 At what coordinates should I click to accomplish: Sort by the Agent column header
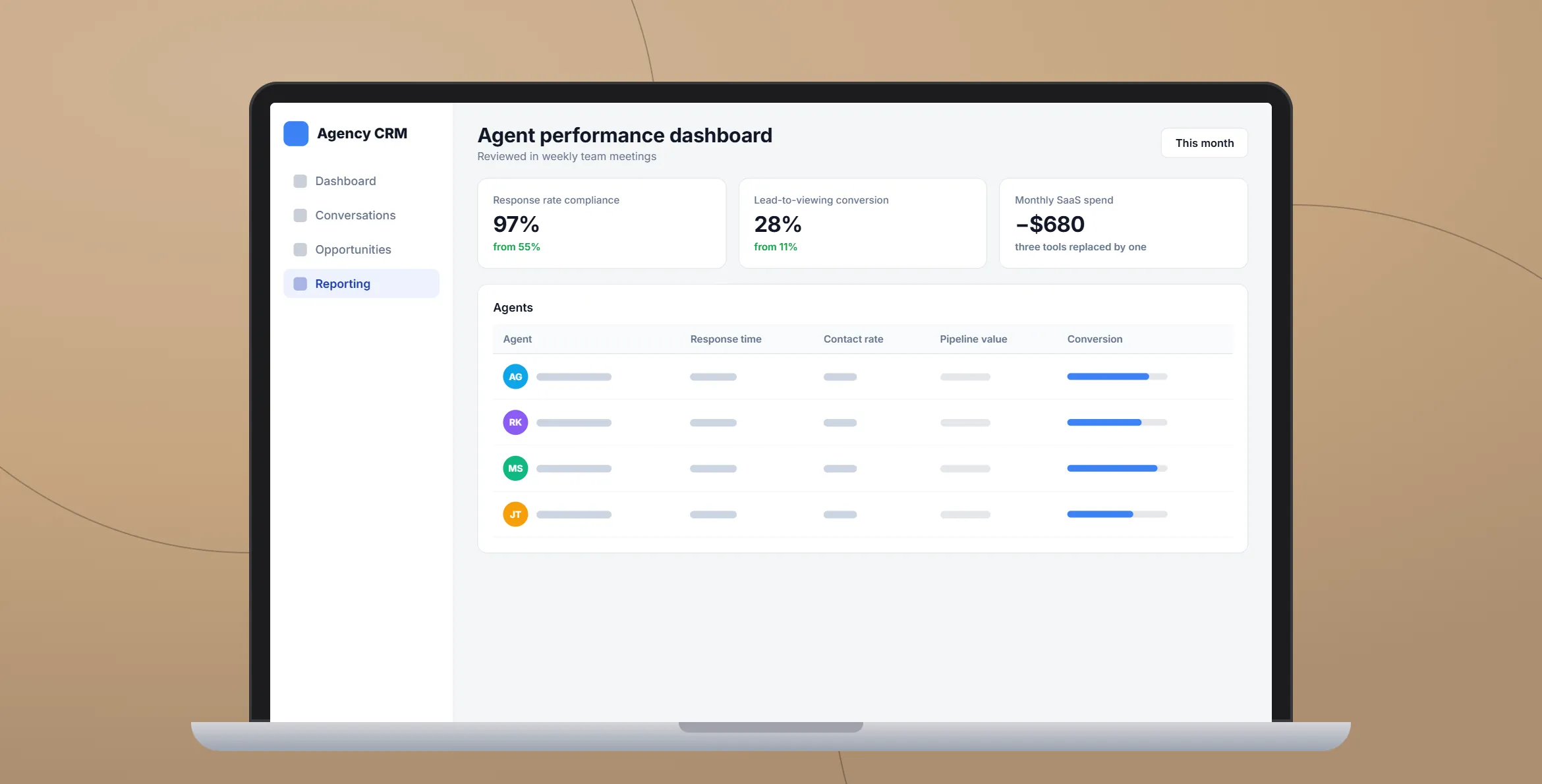coord(517,339)
